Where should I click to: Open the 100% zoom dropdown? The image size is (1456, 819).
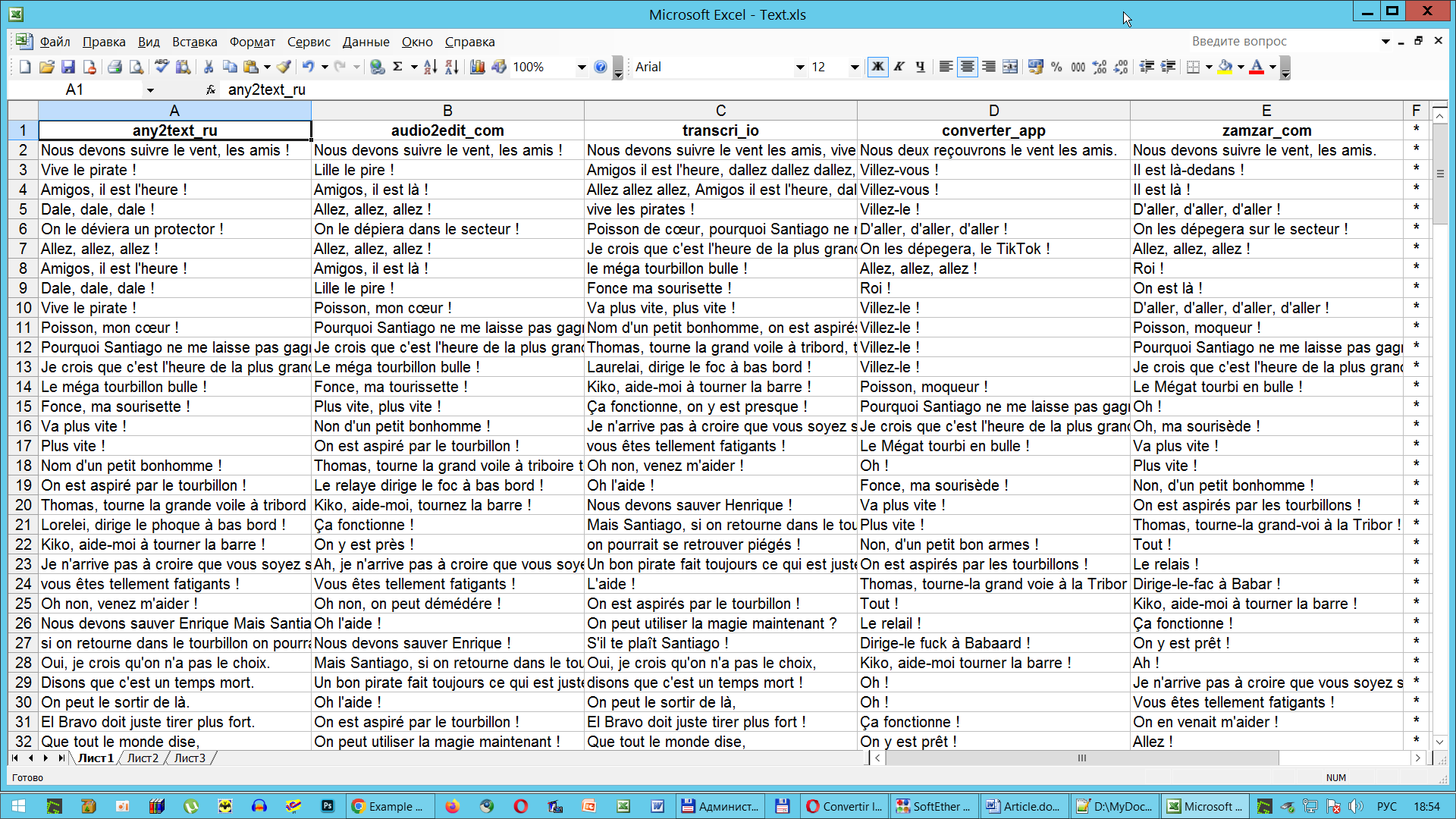tap(582, 67)
